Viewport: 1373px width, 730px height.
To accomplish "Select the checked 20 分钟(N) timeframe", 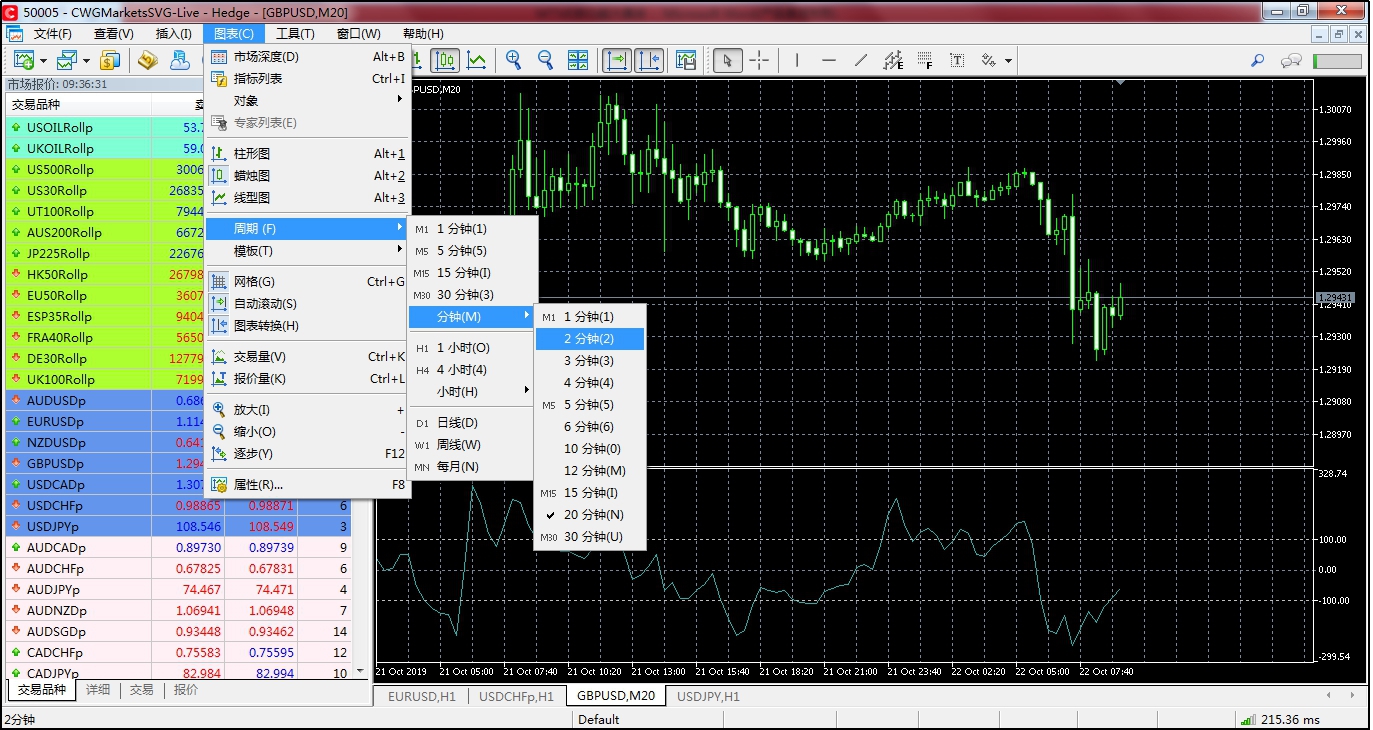I will tap(590, 515).
